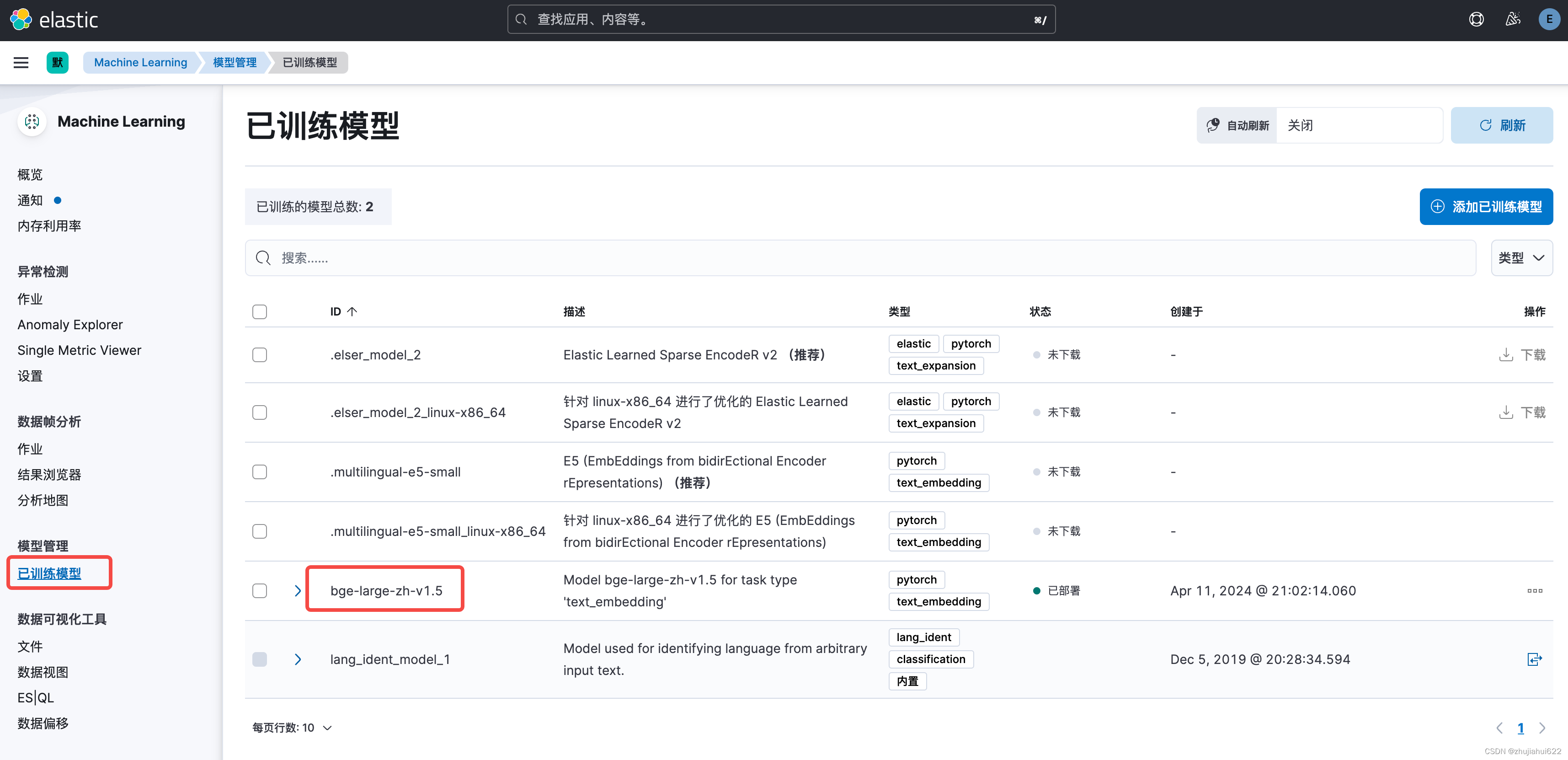This screenshot has height=760, width=1568.
Task: Open the help menu lifebuoy icon
Action: coord(1476,20)
